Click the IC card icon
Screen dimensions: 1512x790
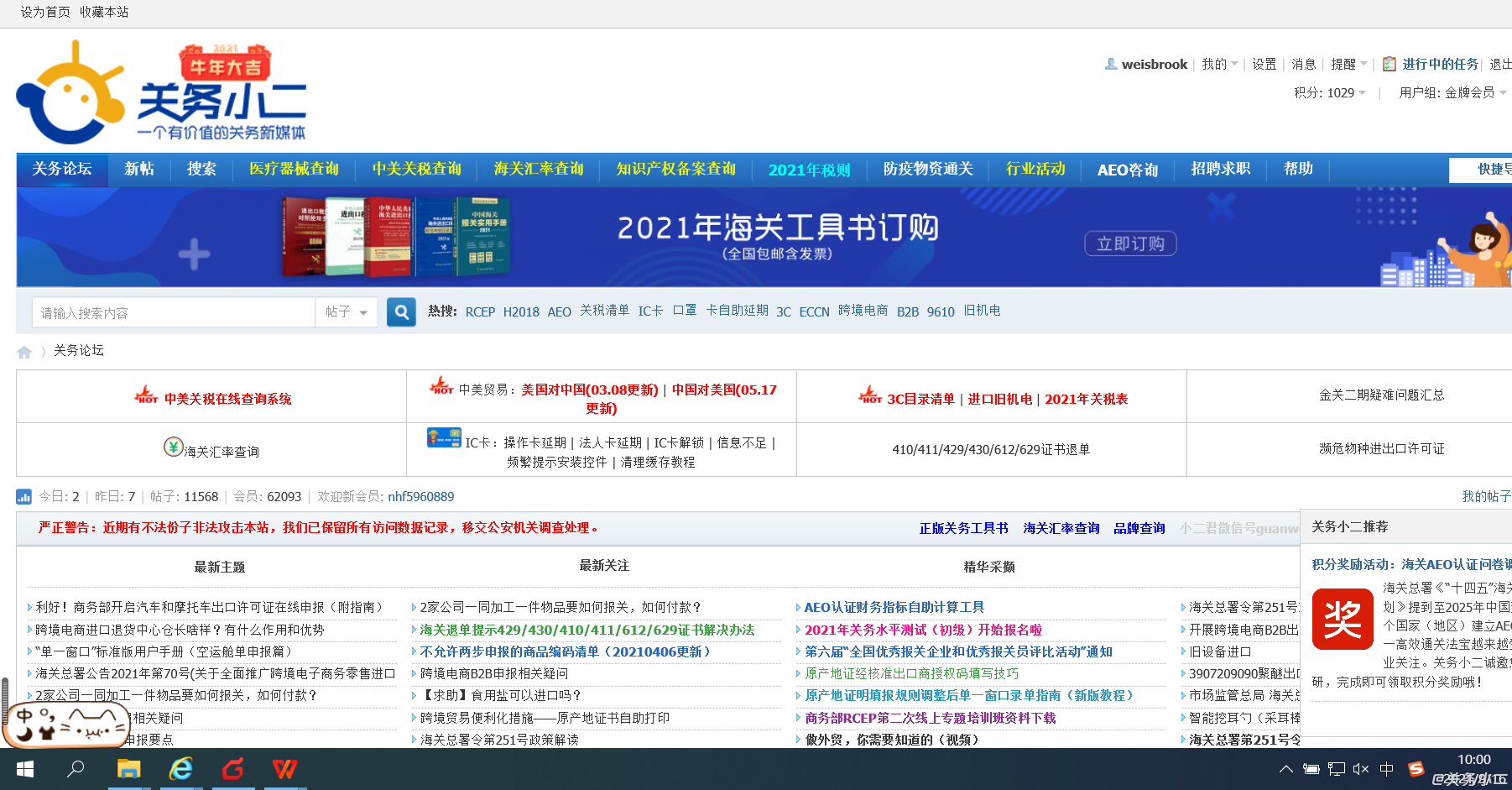coord(444,437)
